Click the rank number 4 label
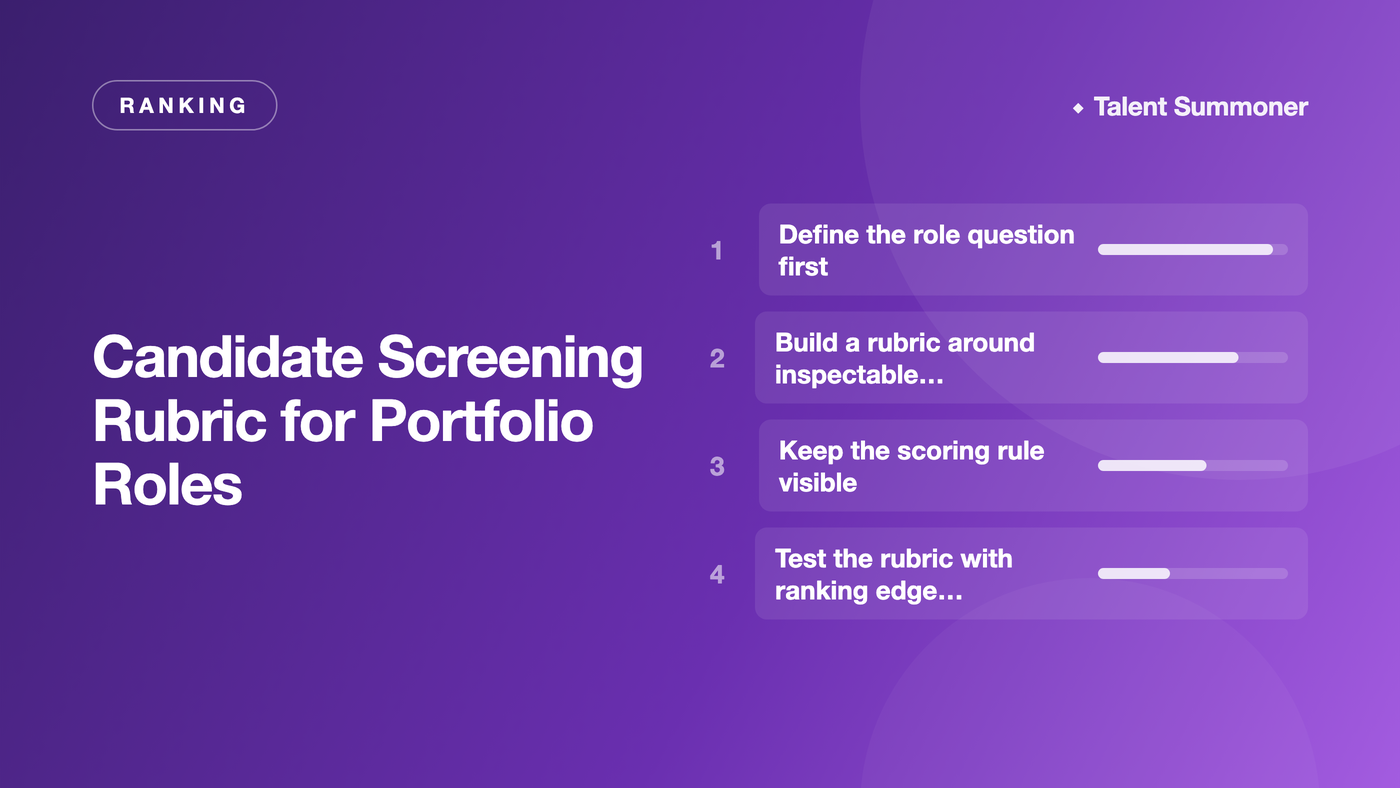 click(x=717, y=574)
